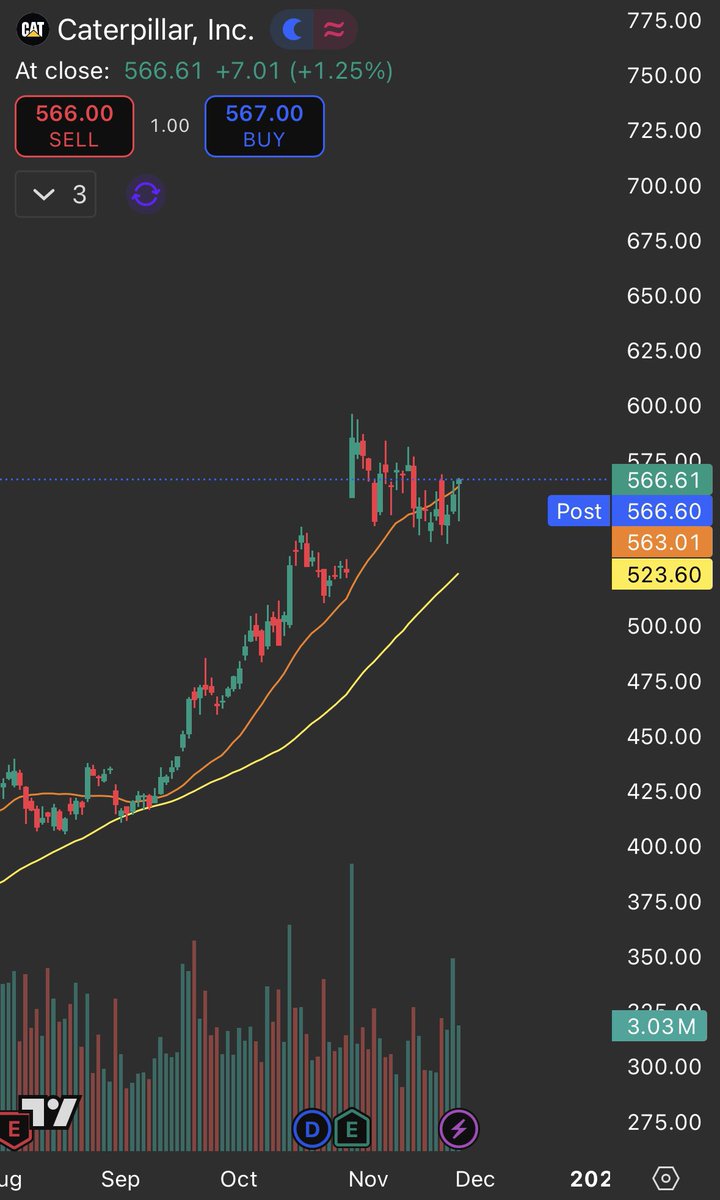
Task: Click the red 566.00 SELL button
Action: (74, 126)
